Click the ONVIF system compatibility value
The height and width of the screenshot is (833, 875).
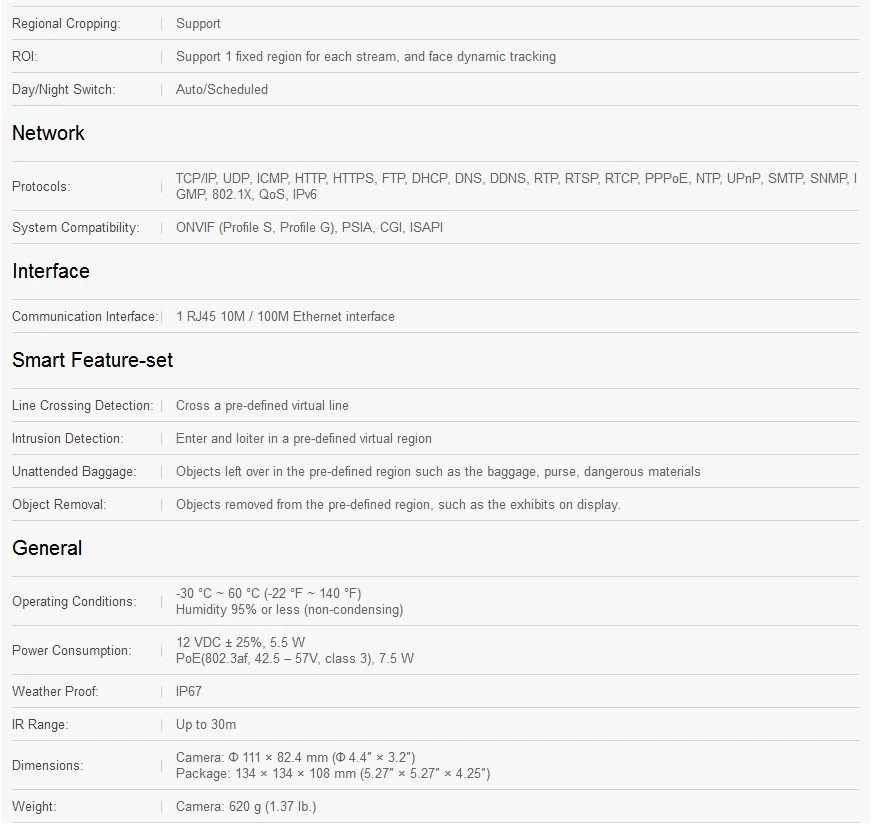[x=309, y=228]
